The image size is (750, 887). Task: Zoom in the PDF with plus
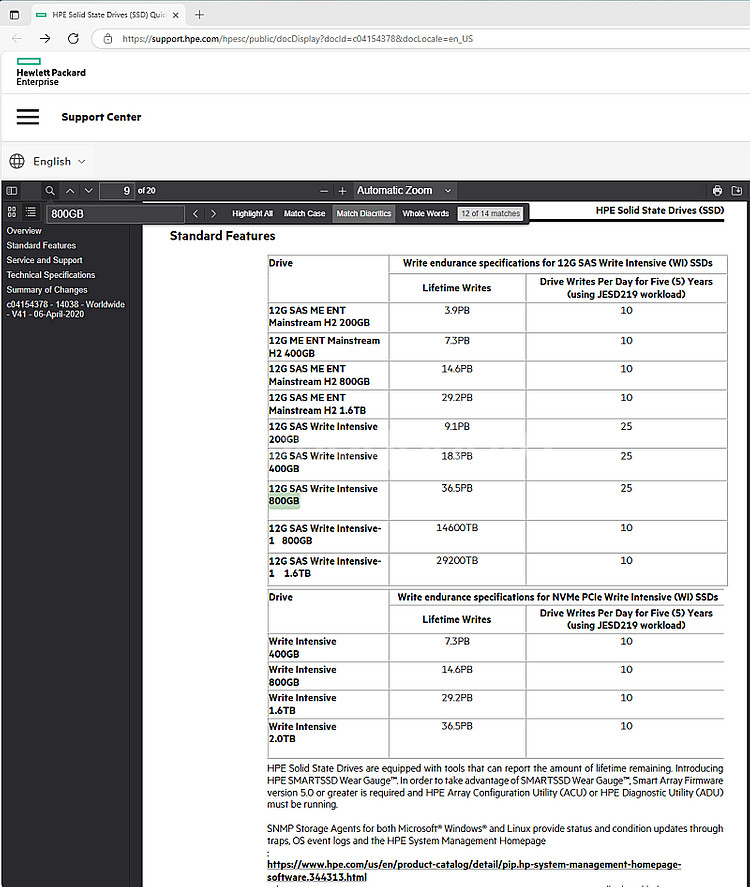(x=342, y=191)
